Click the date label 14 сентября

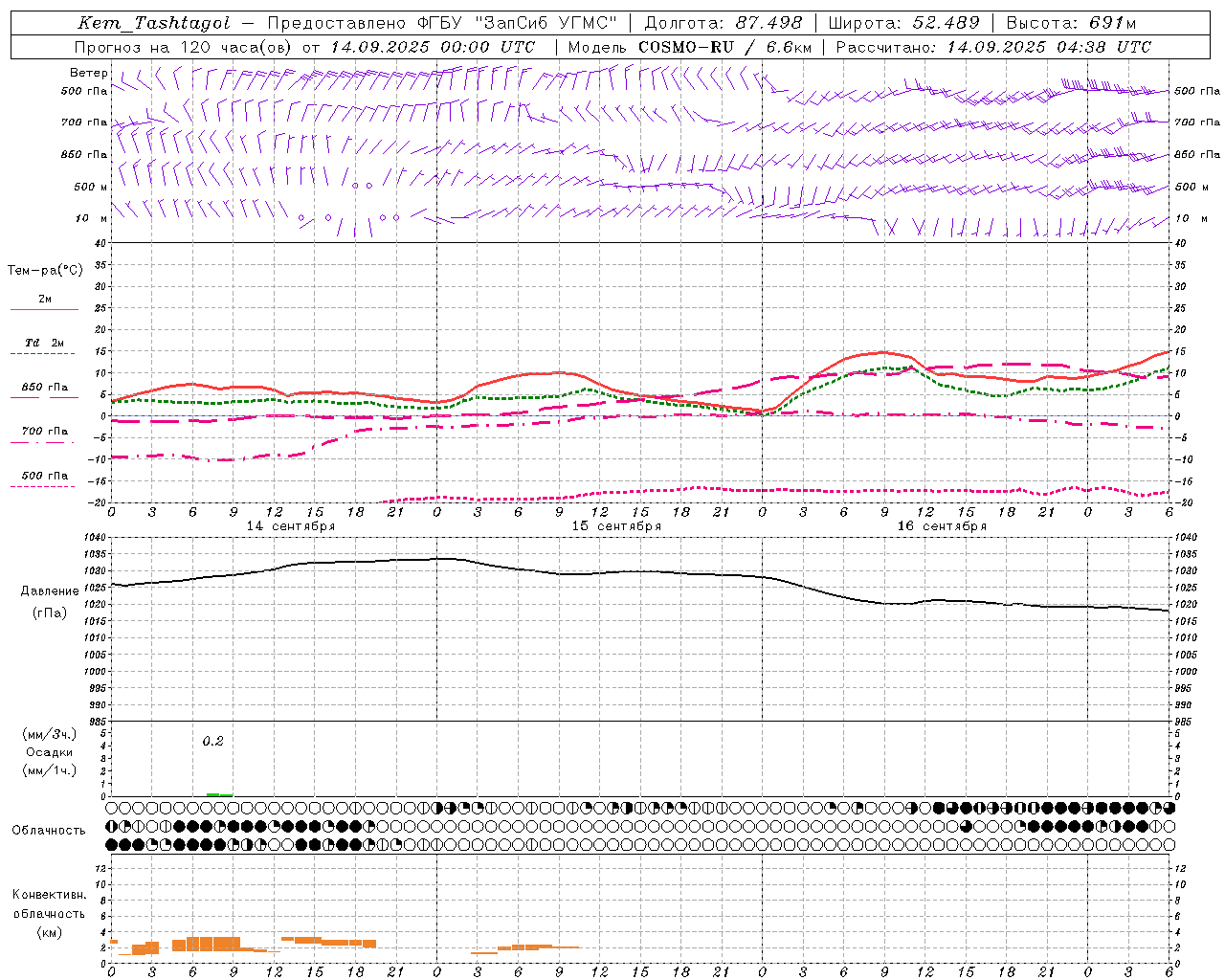291,526
